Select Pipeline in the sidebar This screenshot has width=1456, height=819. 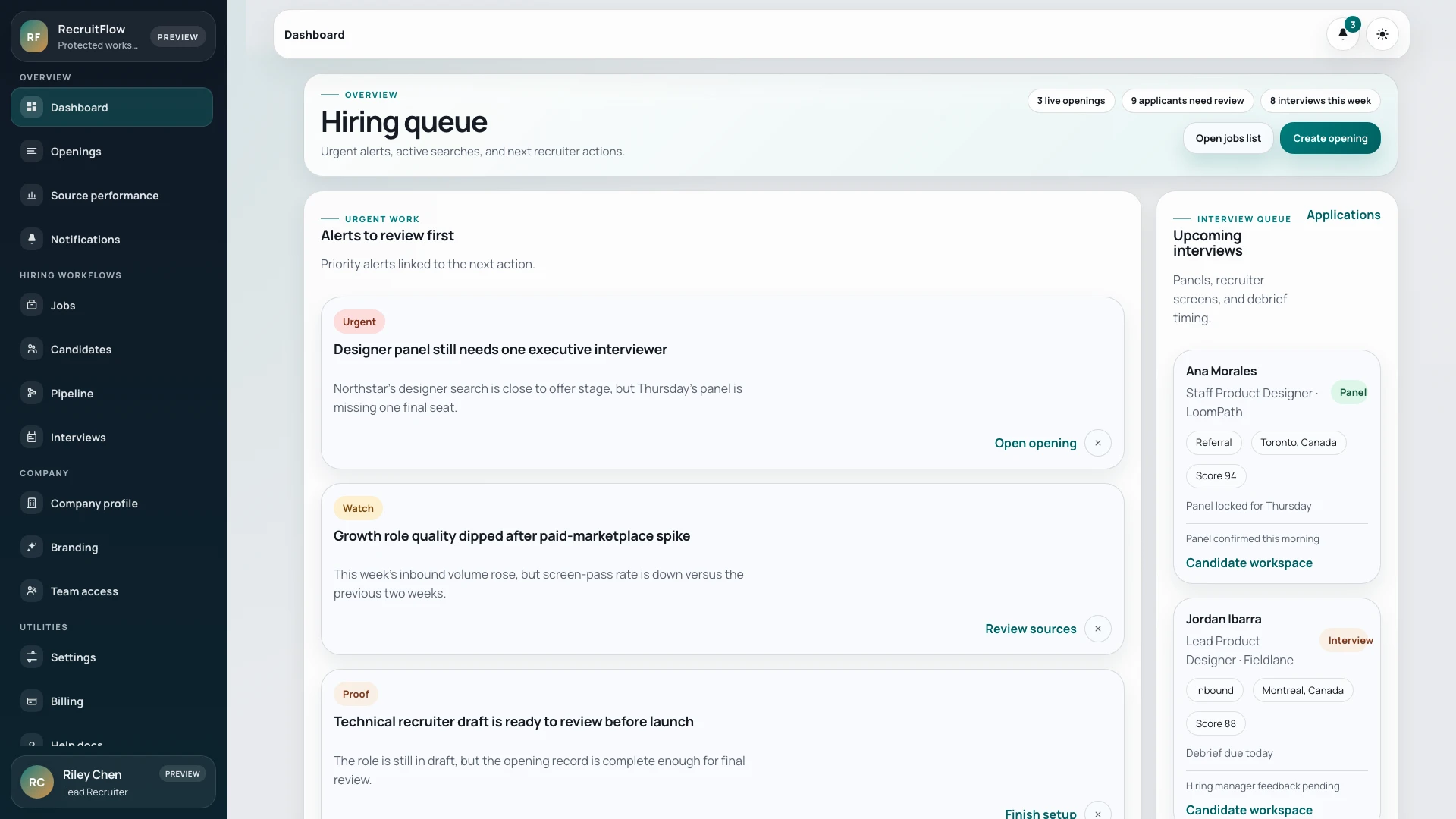coord(111,393)
